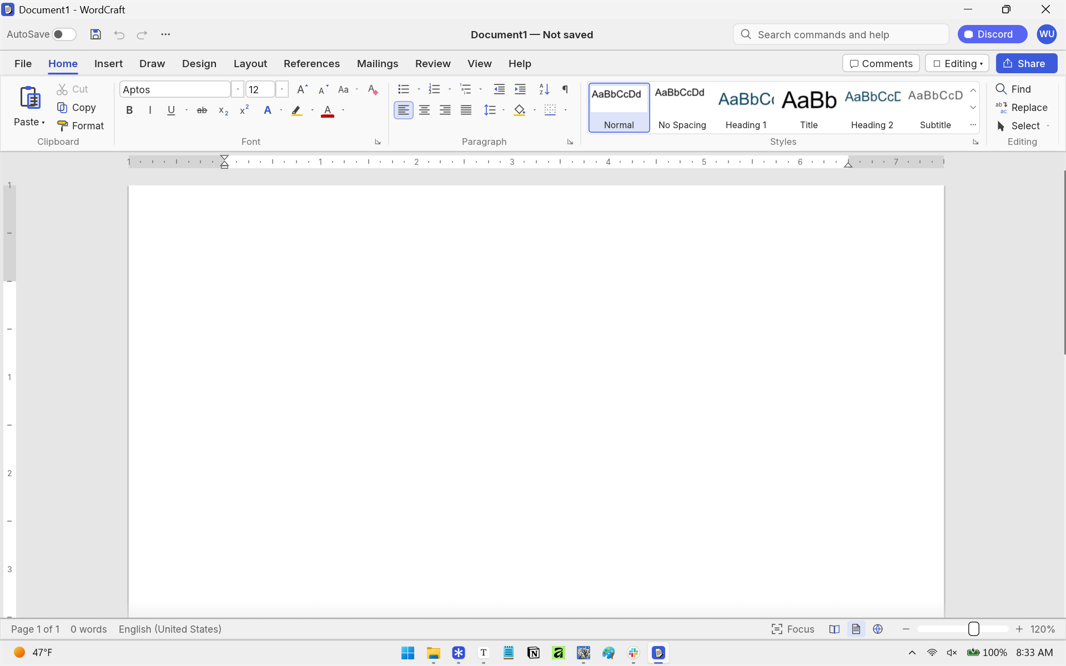The width and height of the screenshot is (1066, 666).
Task: Copy selection with the Copy button
Action: tap(76, 107)
